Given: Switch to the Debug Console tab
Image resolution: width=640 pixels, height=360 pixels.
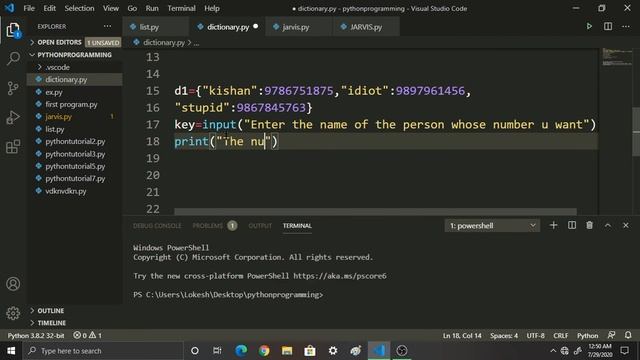Looking at the screenshot, I should coord(157,226).
